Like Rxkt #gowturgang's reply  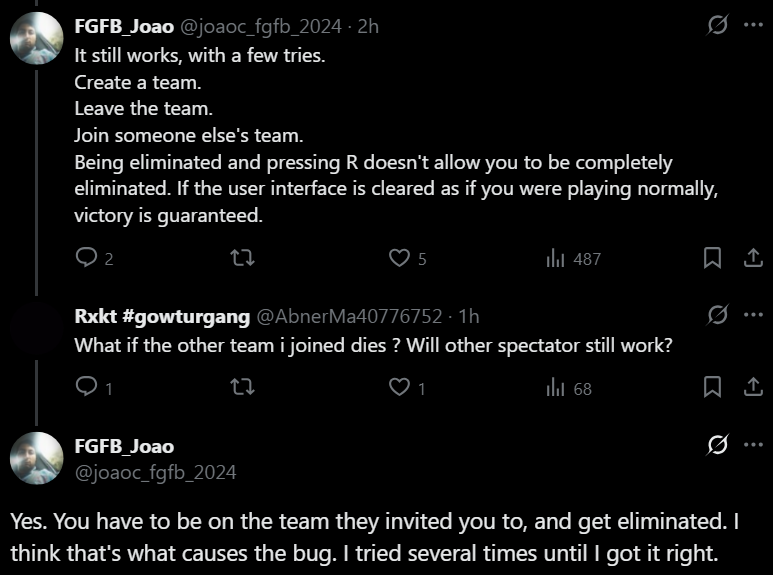[400, 387]
